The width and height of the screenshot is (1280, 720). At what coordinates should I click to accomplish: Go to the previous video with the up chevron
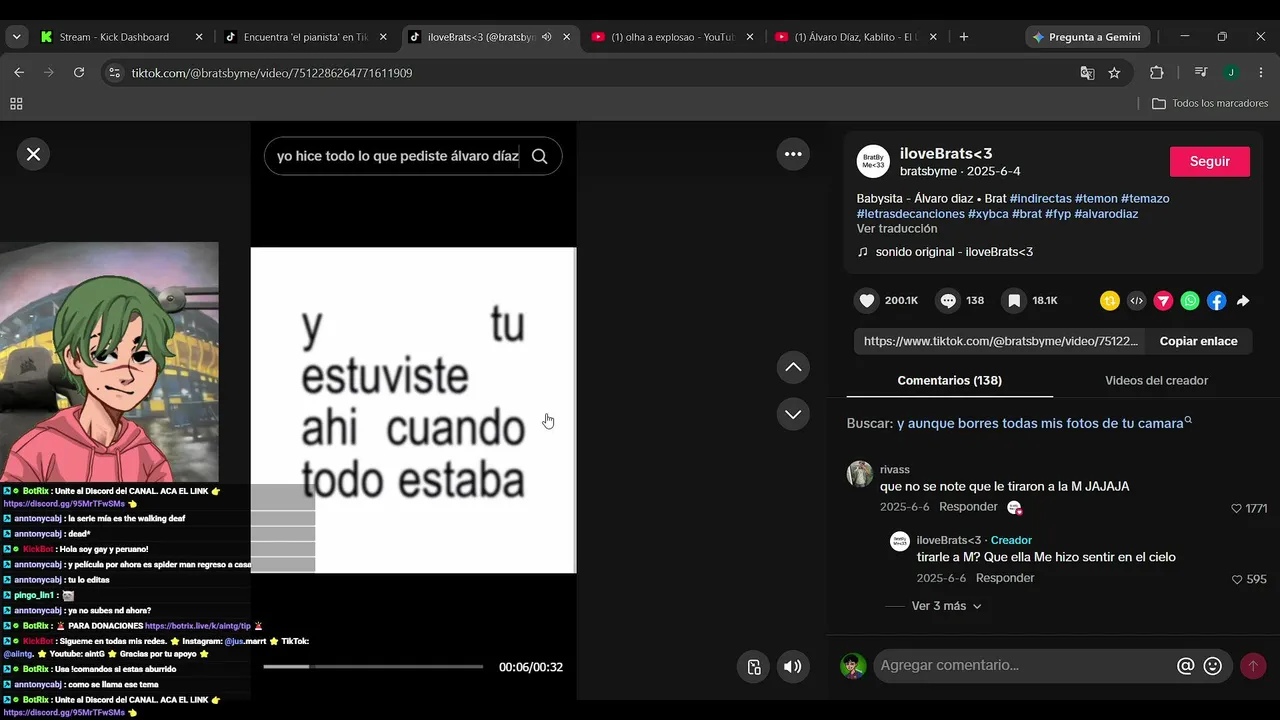pyautogui.click(x=793, y=367)
